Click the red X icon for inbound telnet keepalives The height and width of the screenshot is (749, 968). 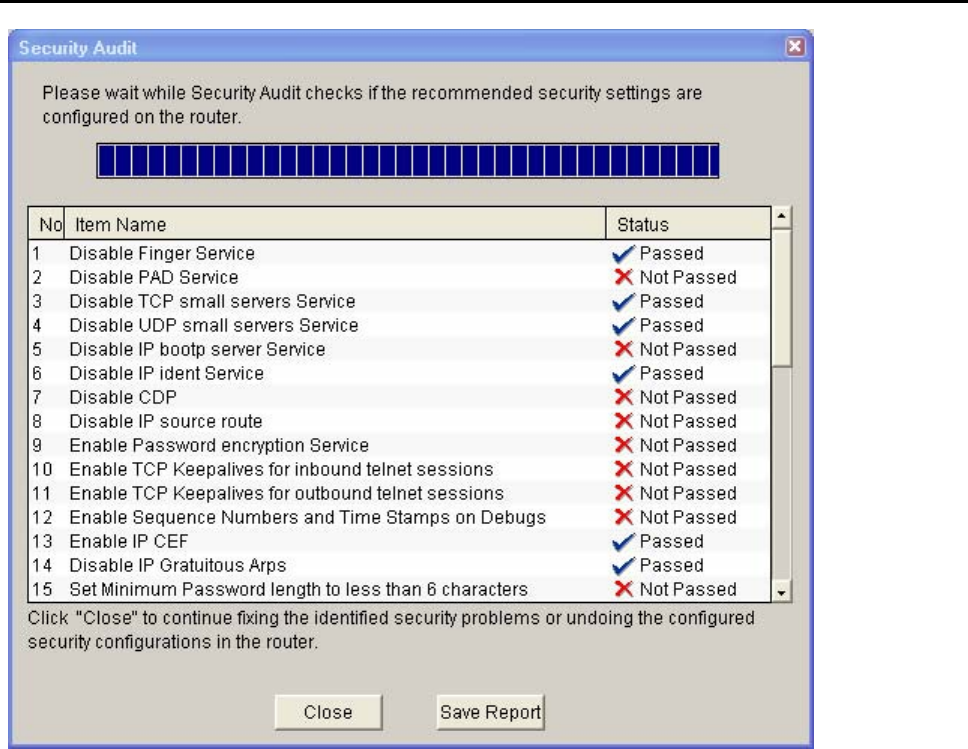click(x=624, y=469)
